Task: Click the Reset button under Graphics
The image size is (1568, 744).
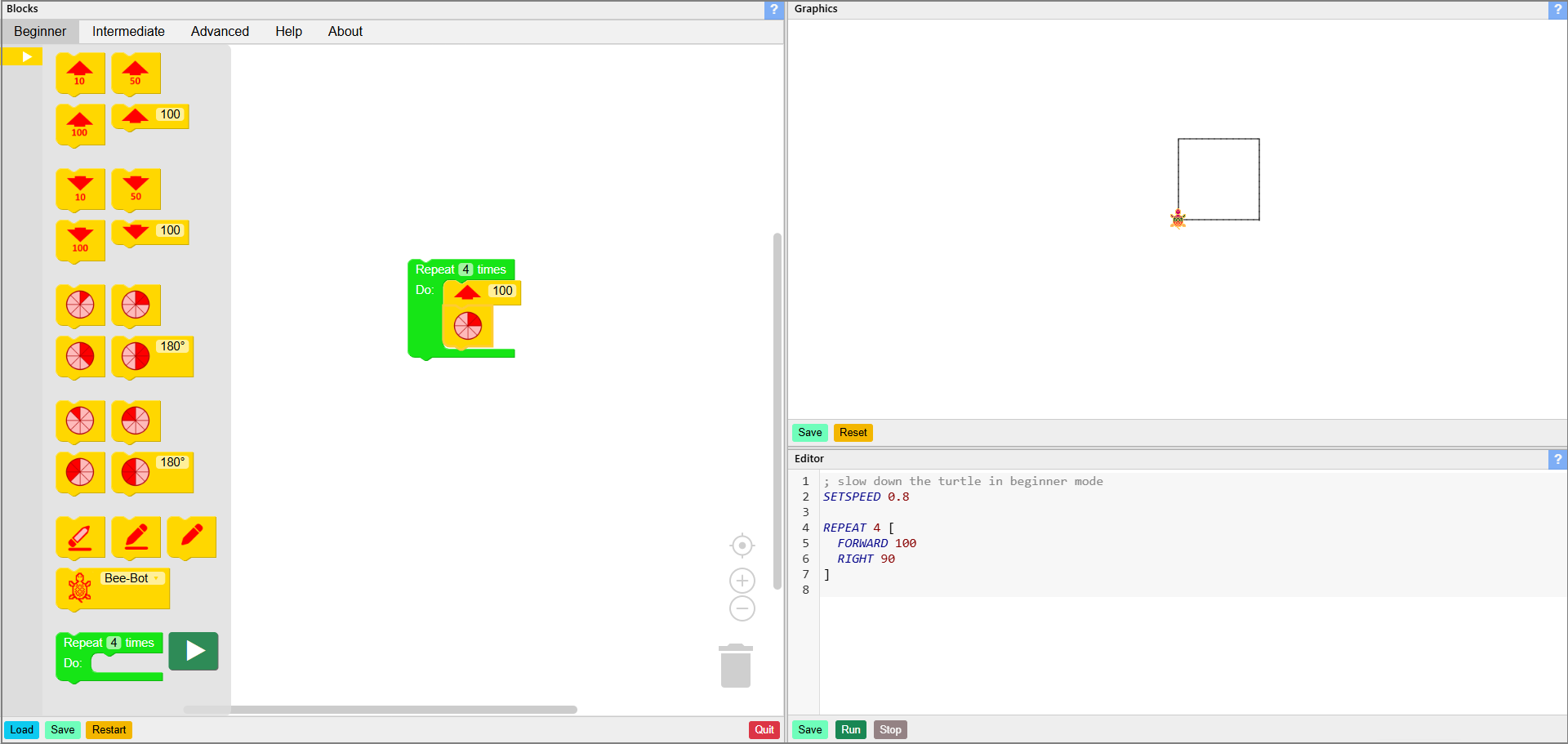Action: click(853, 433)
